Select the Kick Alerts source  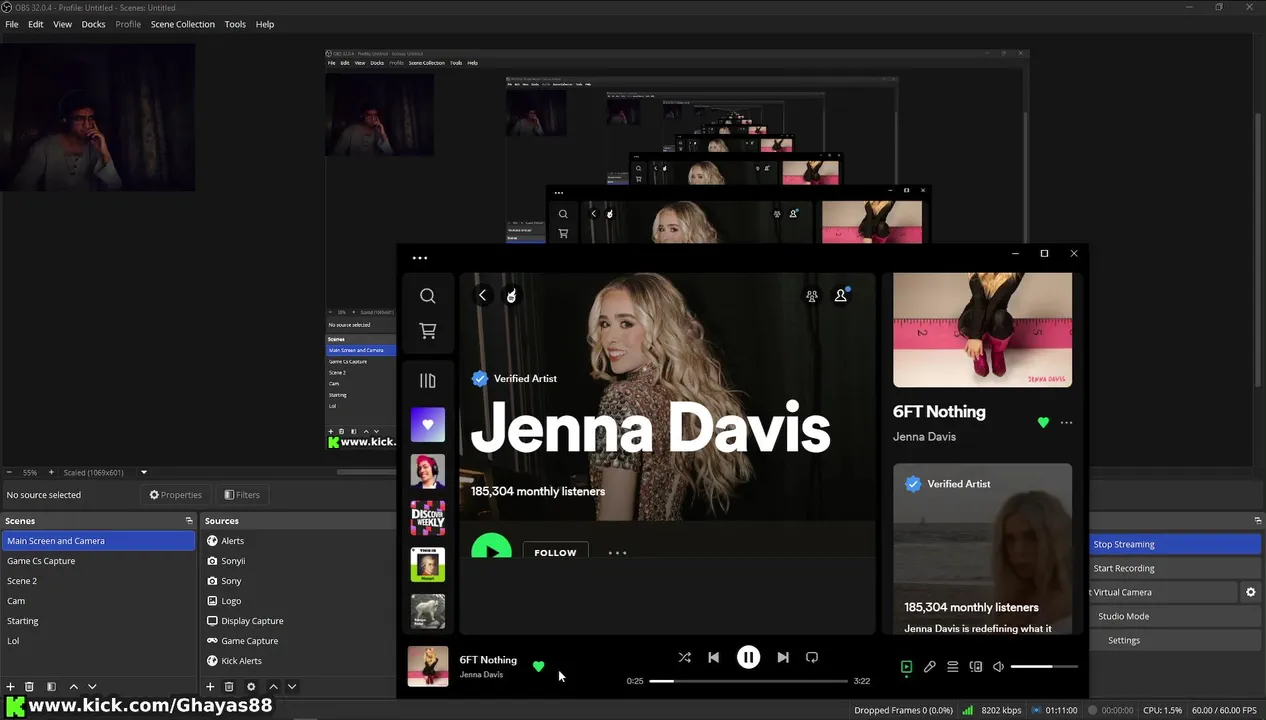coord(300,661)
